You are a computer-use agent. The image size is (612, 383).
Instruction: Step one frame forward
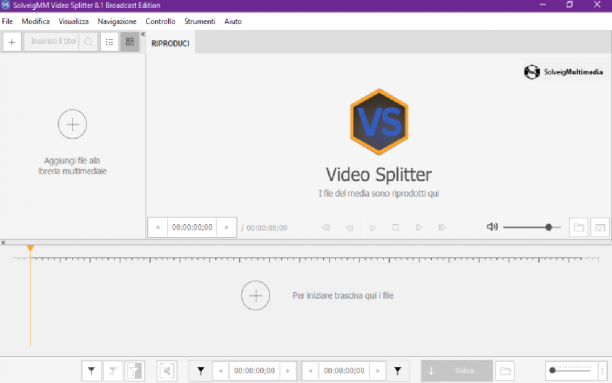pyautogui.click(x=418, y=227)
